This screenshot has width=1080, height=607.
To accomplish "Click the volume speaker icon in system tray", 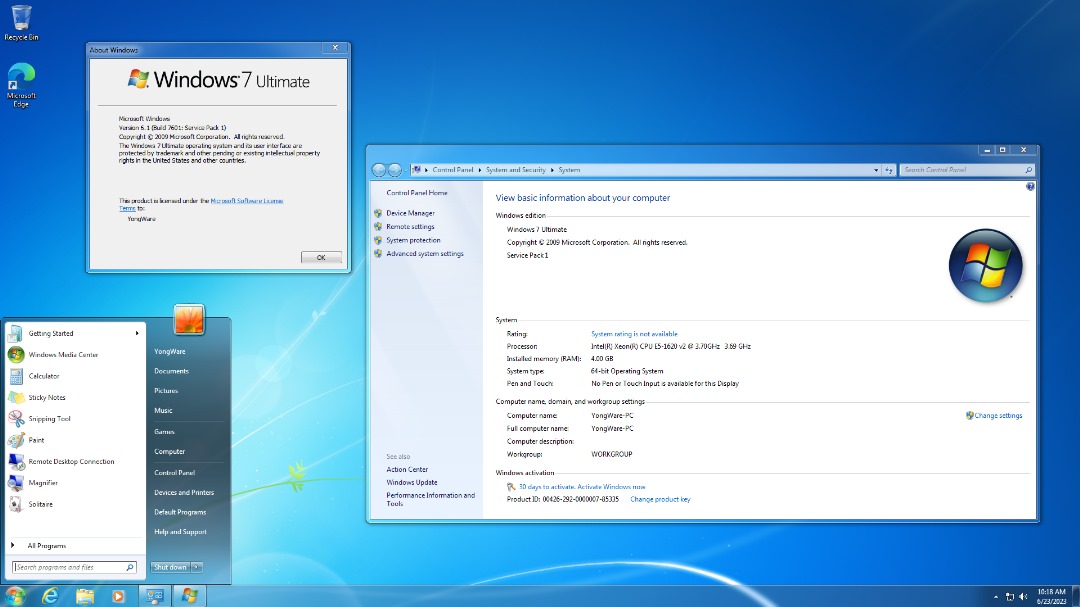I will click(1023, 596).
